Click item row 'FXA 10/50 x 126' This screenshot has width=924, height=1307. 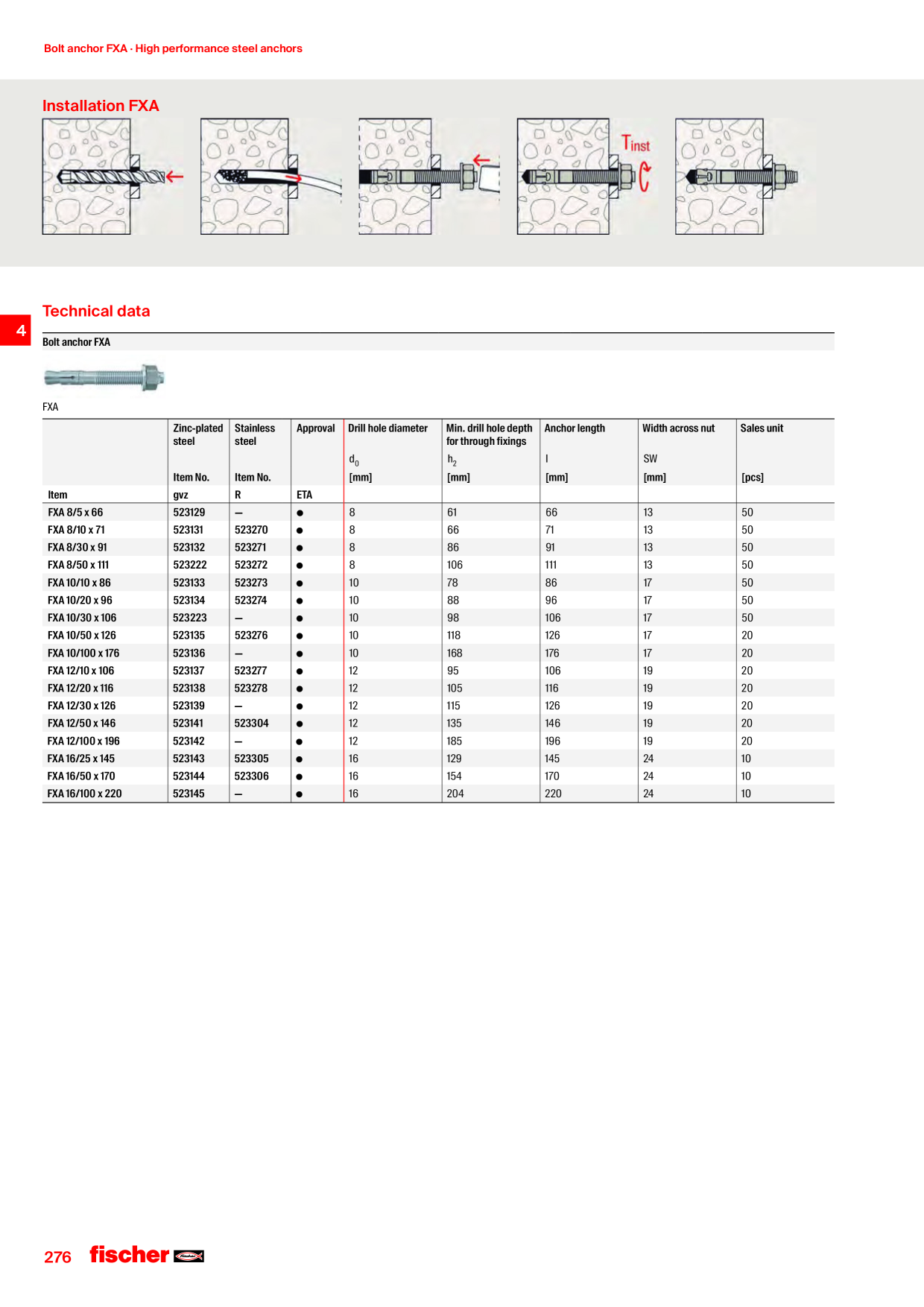tap(438, 636)
